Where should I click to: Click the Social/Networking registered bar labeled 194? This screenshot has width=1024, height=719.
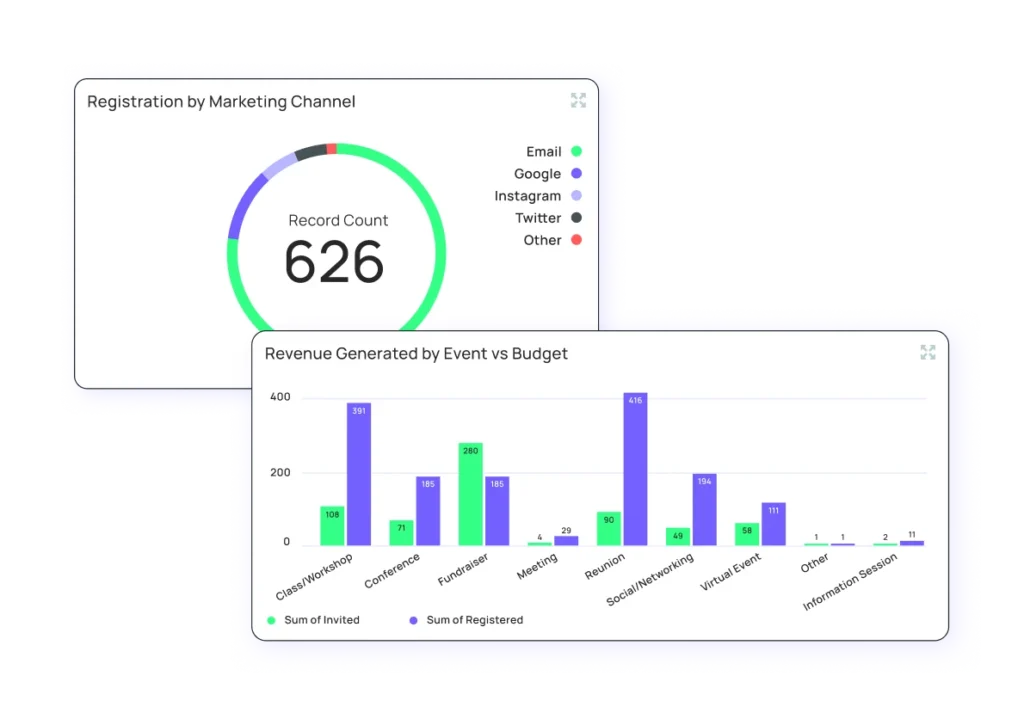coord(704,509)
